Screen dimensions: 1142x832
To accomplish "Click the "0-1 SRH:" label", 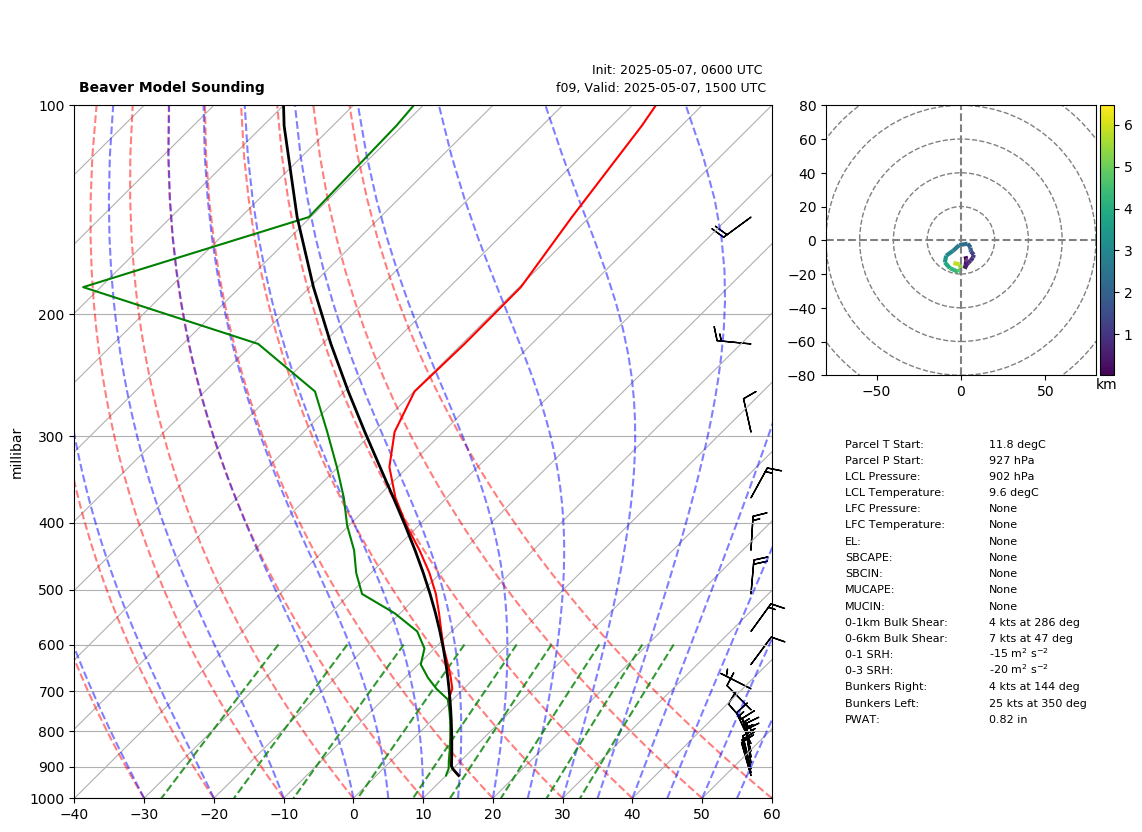I will point(869,654).
